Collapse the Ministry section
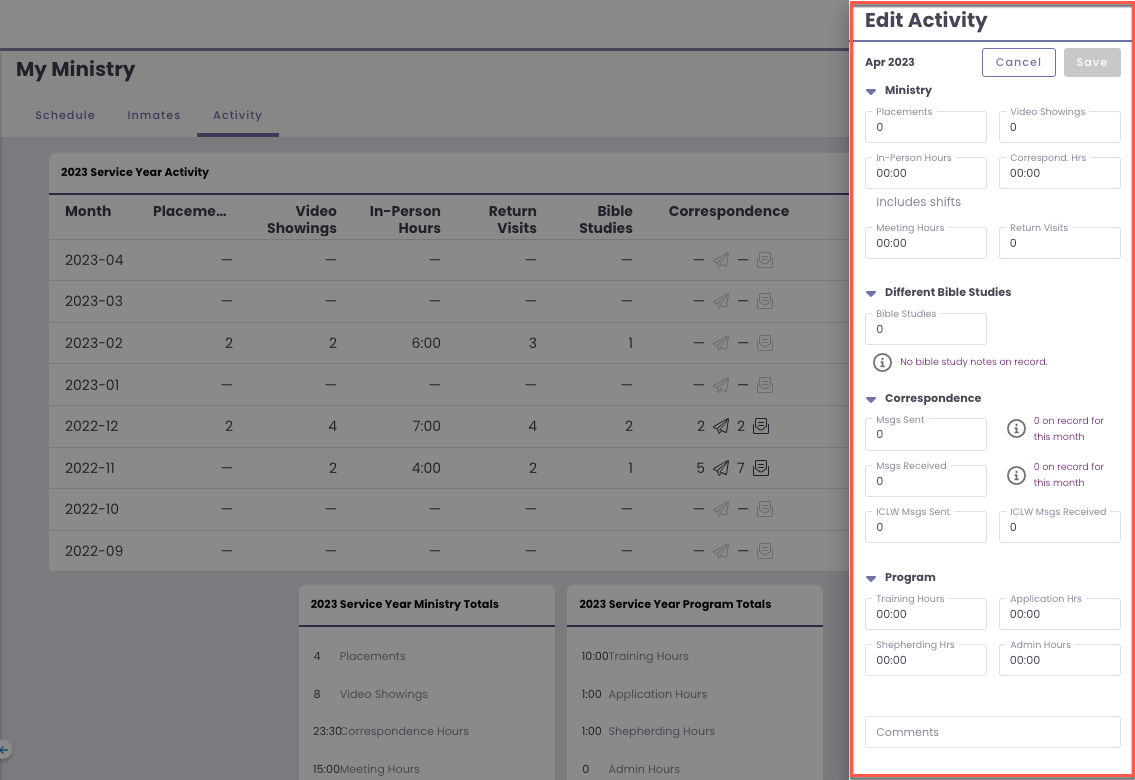 click(871, 91)
